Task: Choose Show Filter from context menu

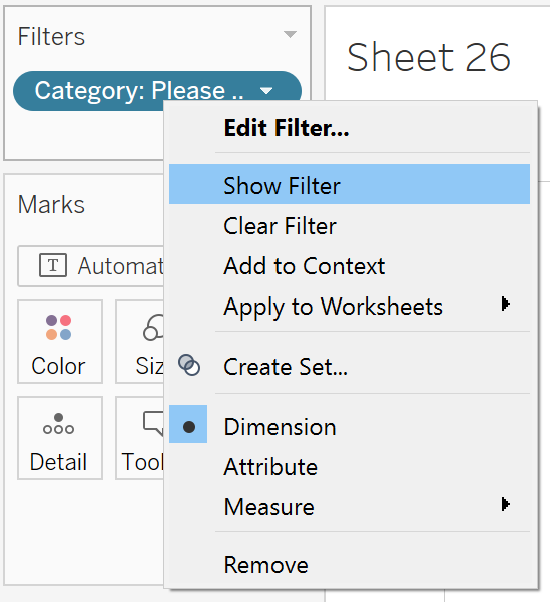Action: pyautogui.click(x=349, y=184)
